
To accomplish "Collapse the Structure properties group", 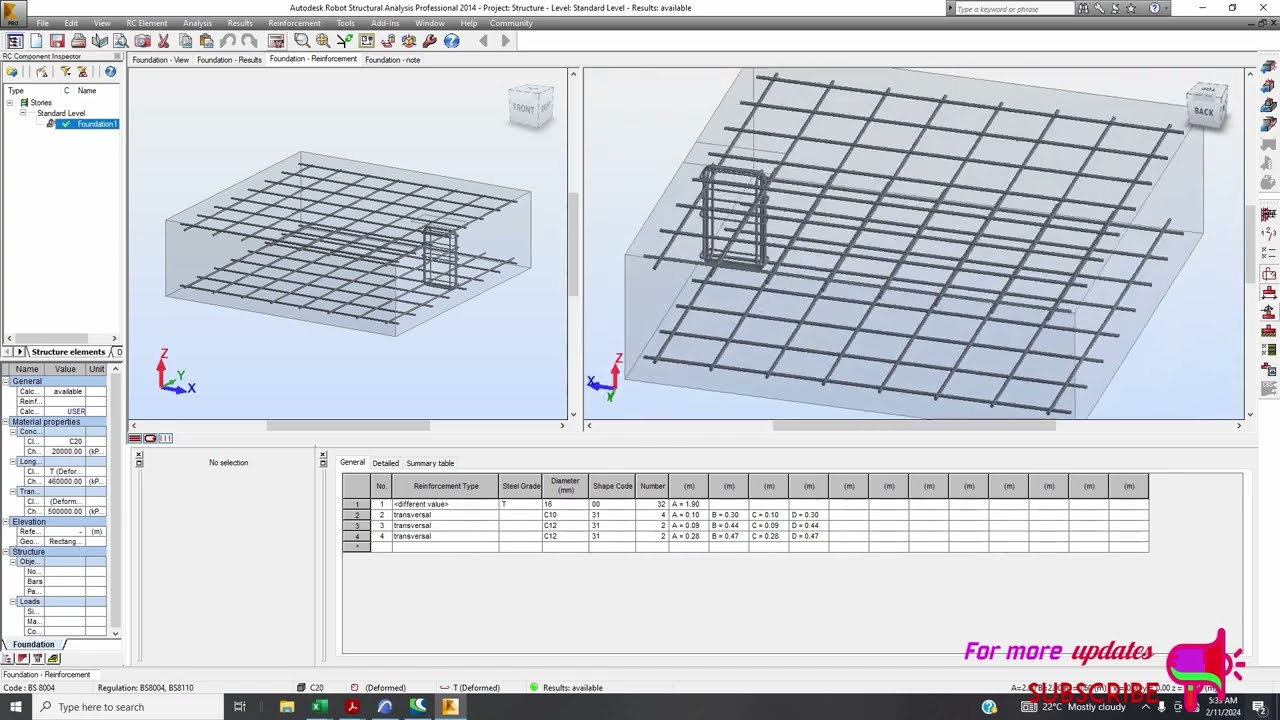I will (5, 551).
